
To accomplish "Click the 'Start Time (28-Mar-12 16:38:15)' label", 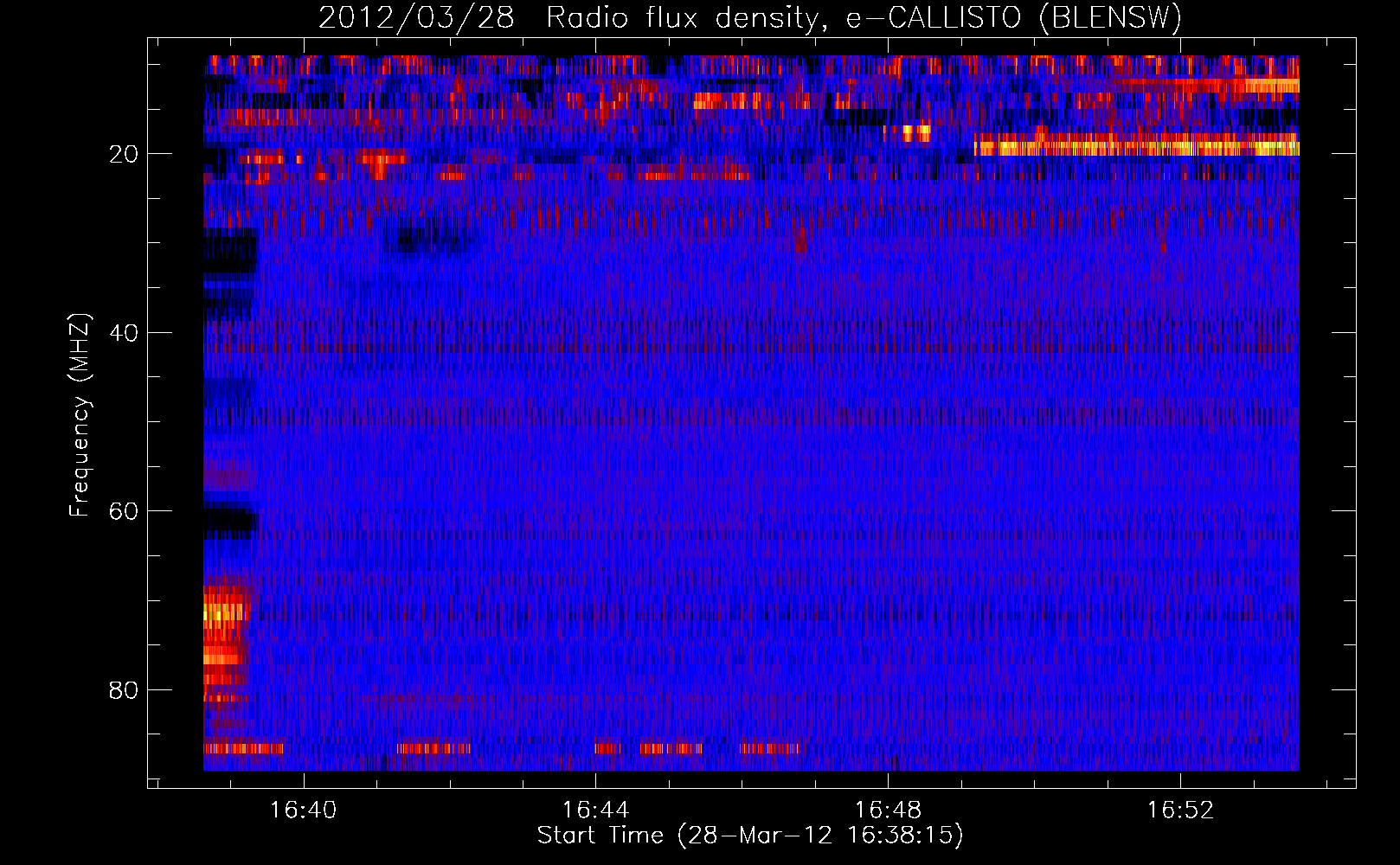I will pos(750,836).
